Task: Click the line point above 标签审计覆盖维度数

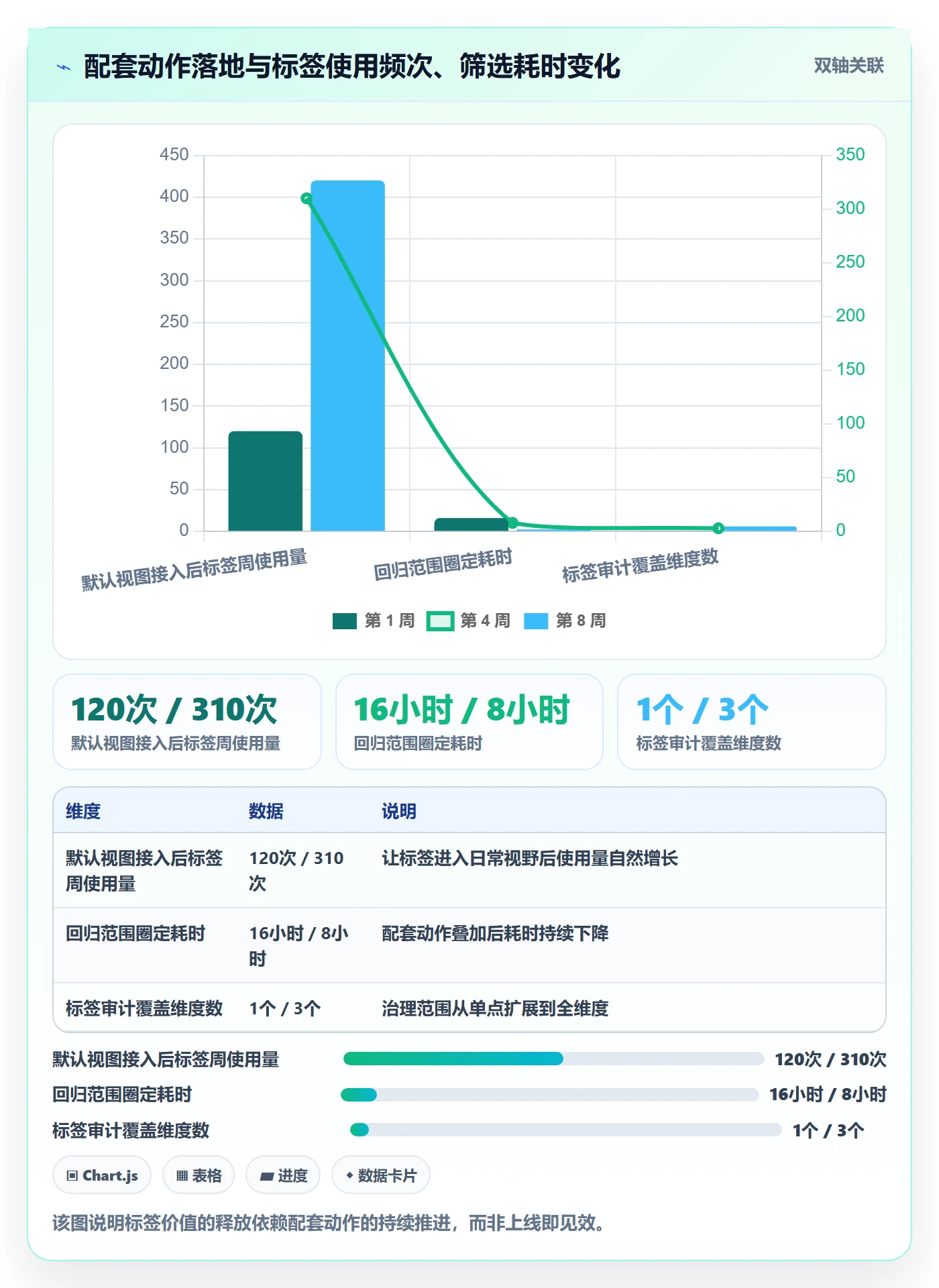Action: [x=718, y=529]
